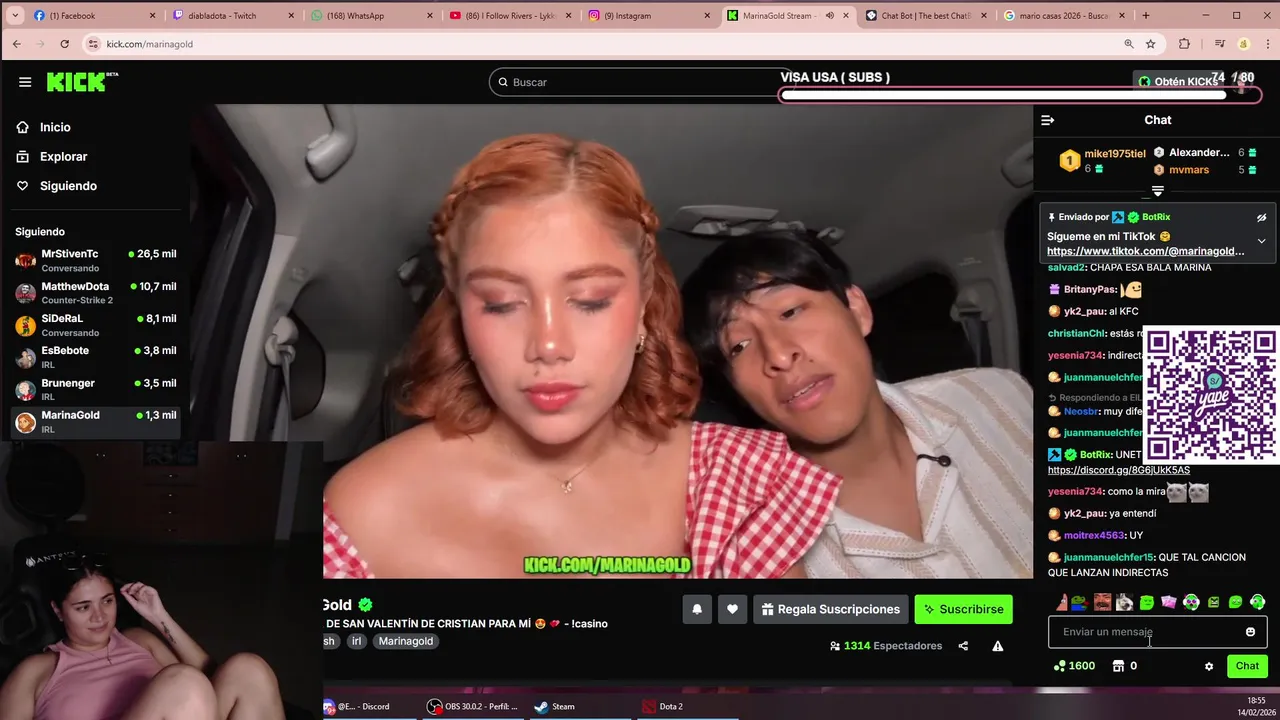Screen dimensions: 1280x720
Task: Click the heart follow button
Action: pyautogui.click(x=732, y=609)
